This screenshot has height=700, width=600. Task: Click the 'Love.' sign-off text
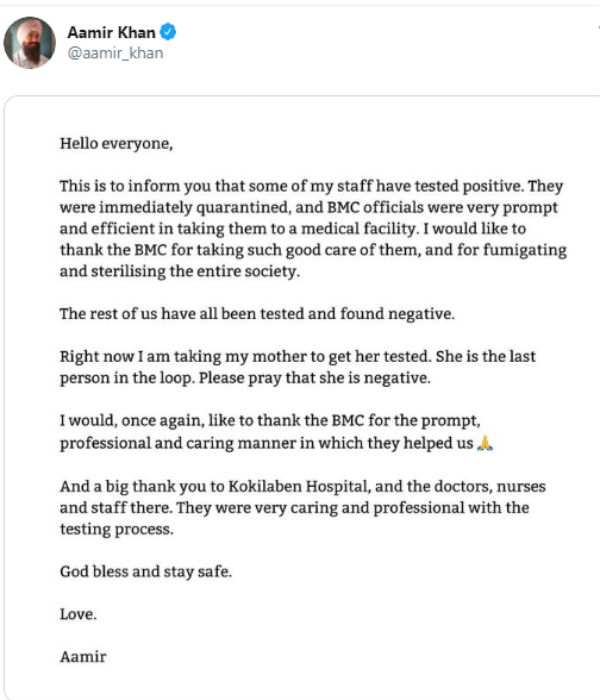pos(78,614)
